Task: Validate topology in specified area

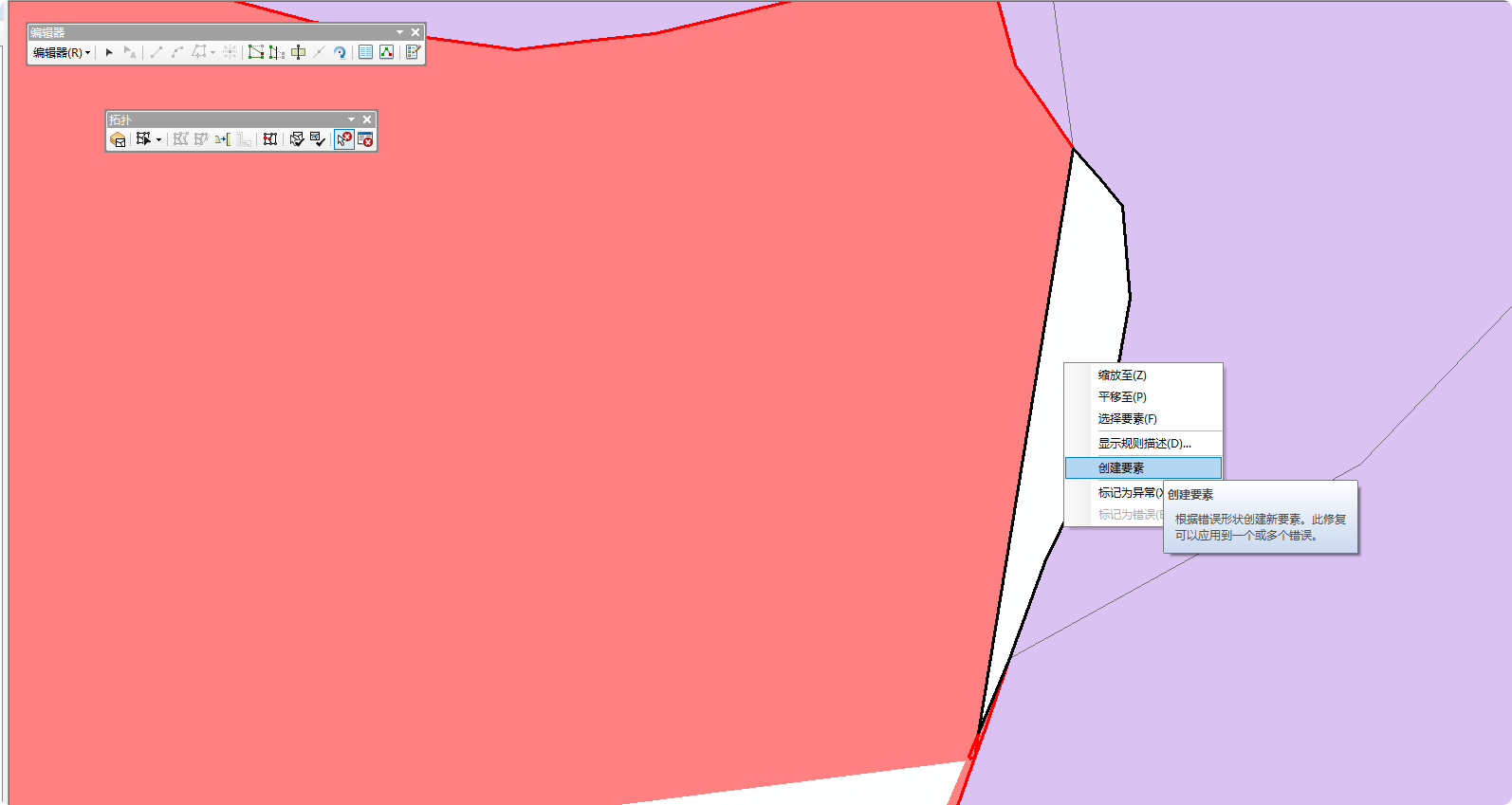Action: pos(297,139)
